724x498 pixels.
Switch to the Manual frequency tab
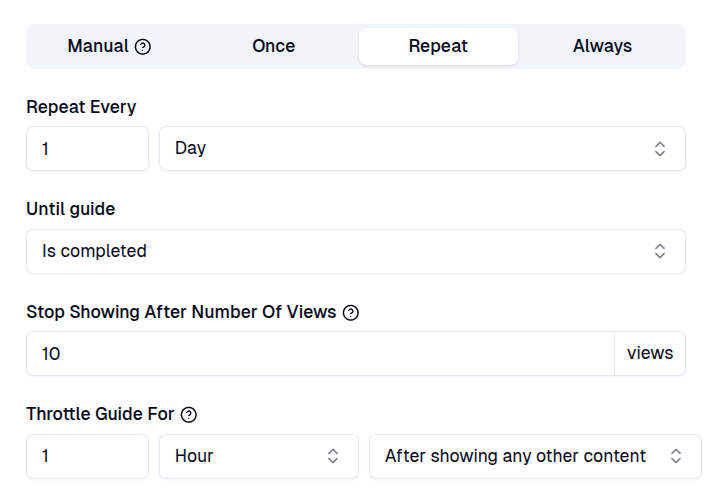(x=109, y=46)
